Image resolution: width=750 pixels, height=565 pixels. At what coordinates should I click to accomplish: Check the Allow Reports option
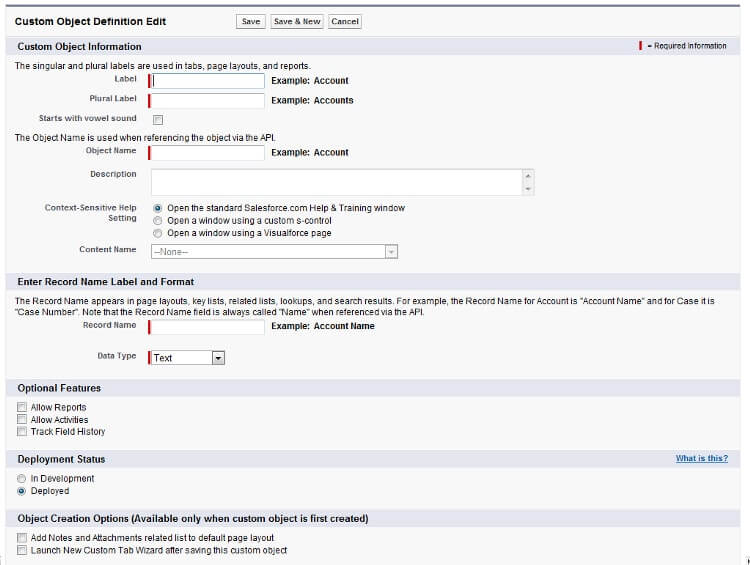[22, 408]
